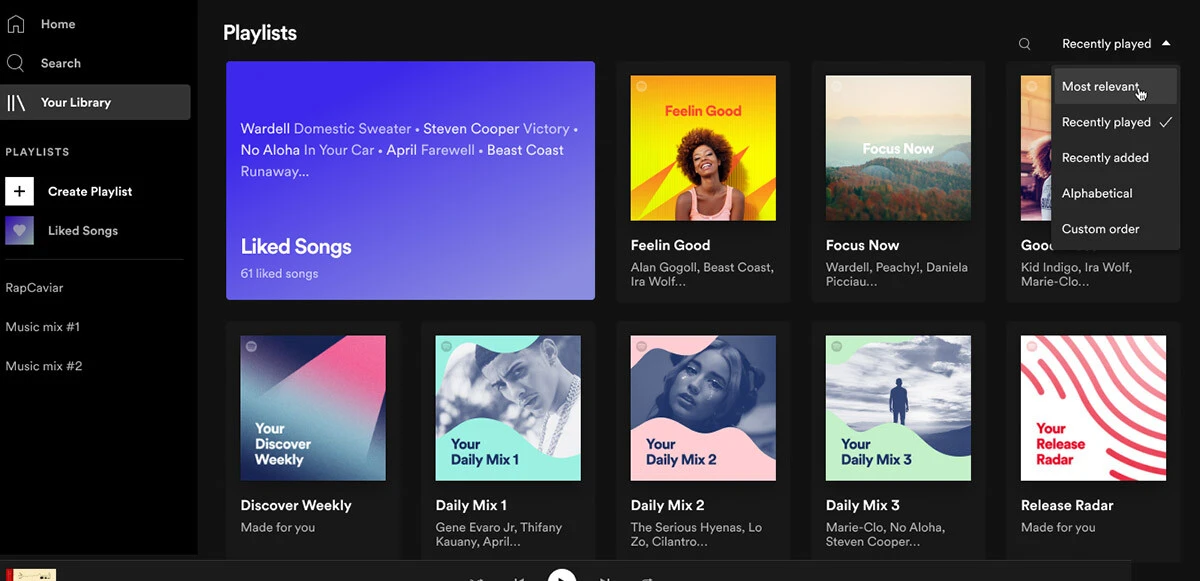Skip to next track

pyautogui.click(x=604, y=575)
